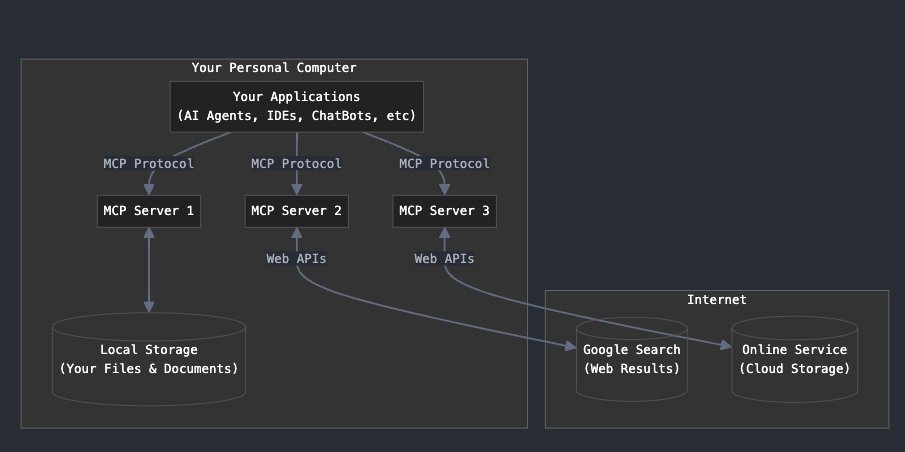Screen dimensions: 905x452
Task: Select the MCP Server 3 box
Action: 444,211
